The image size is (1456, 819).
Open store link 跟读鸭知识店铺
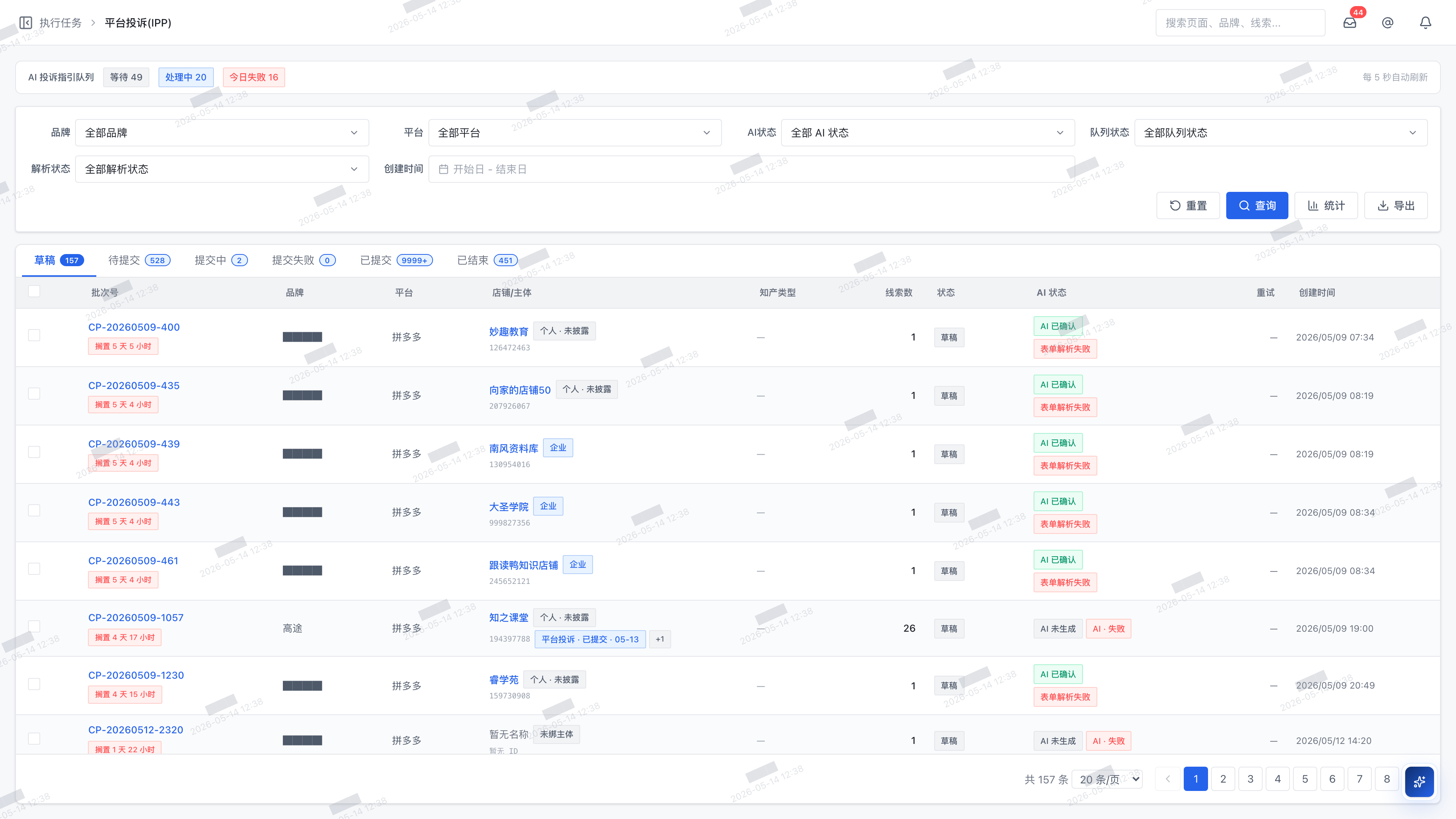click(x=523, y=565)
